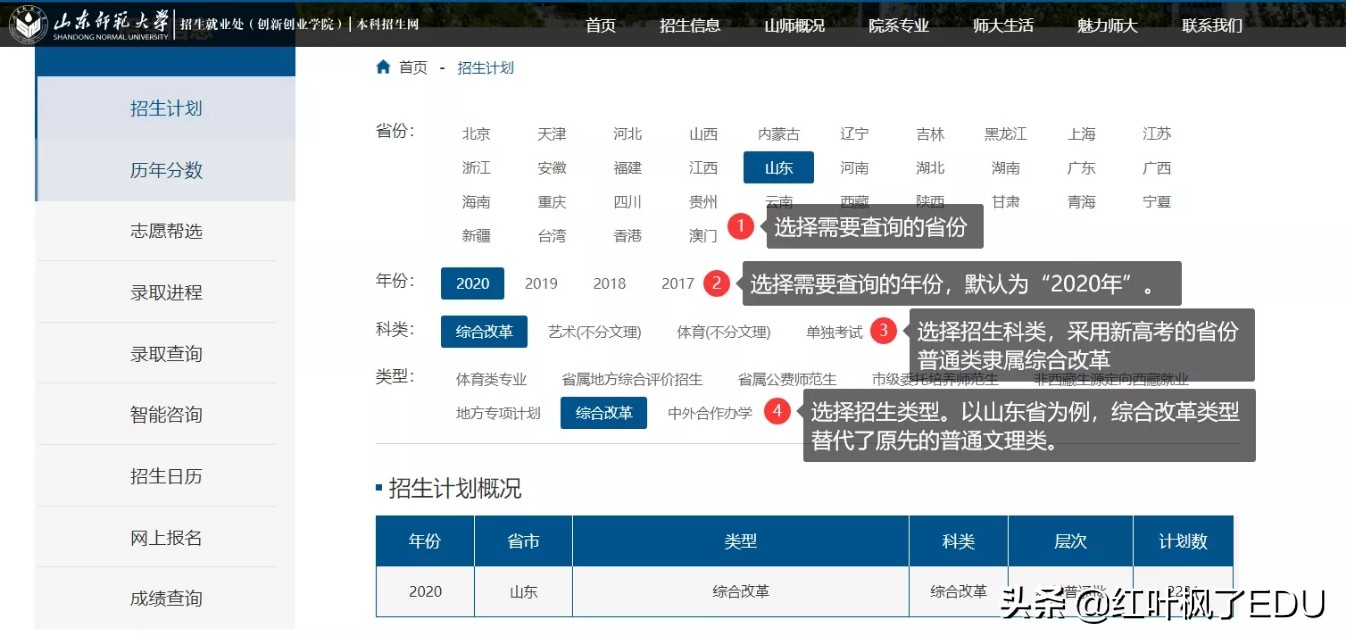Select 上海 in the province list

(1081, 133)
